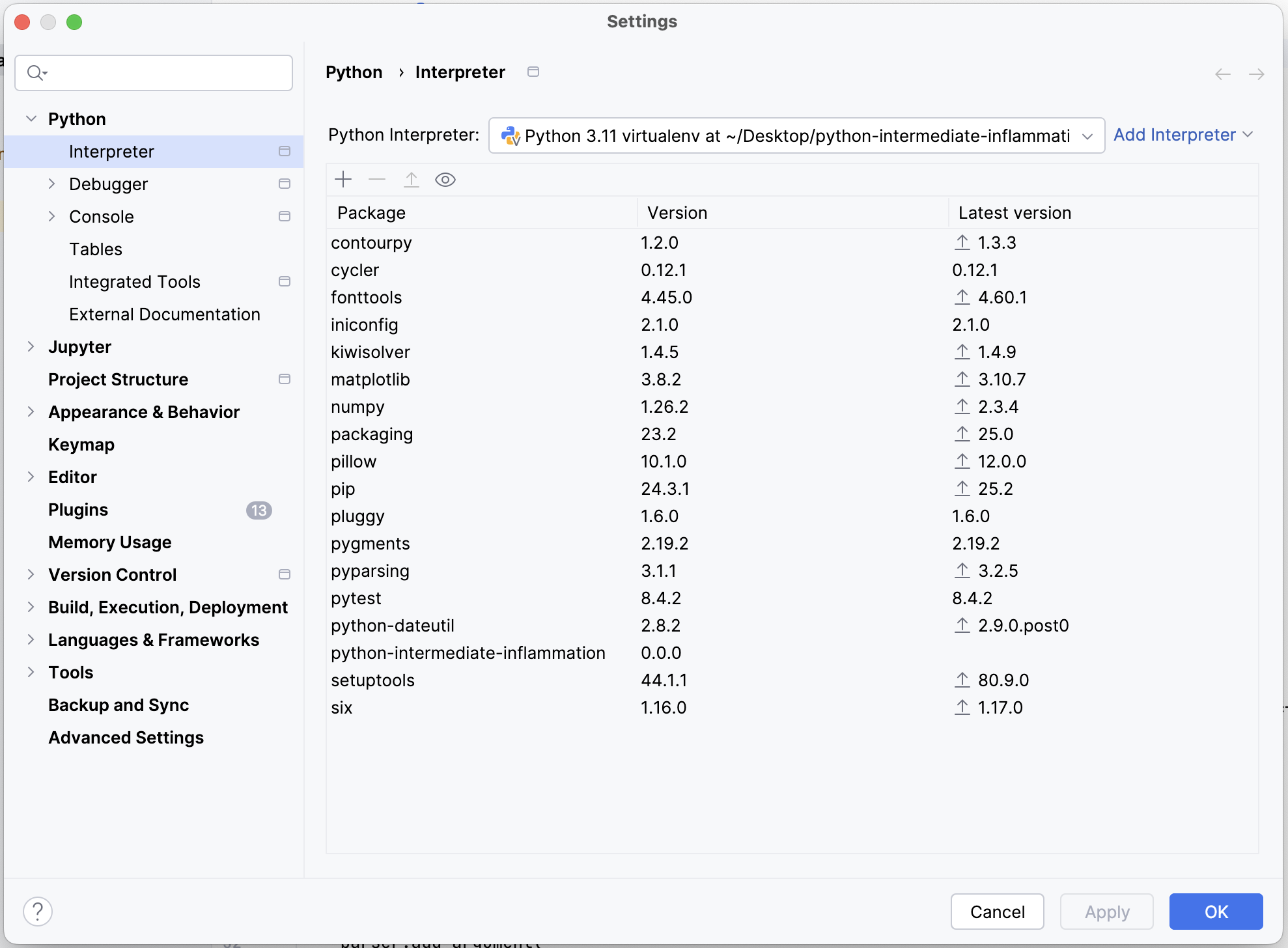Click the page icon beside the Interpreter breadcrumb
Viewport: 1288px width, 948px height.
point(533,72)
